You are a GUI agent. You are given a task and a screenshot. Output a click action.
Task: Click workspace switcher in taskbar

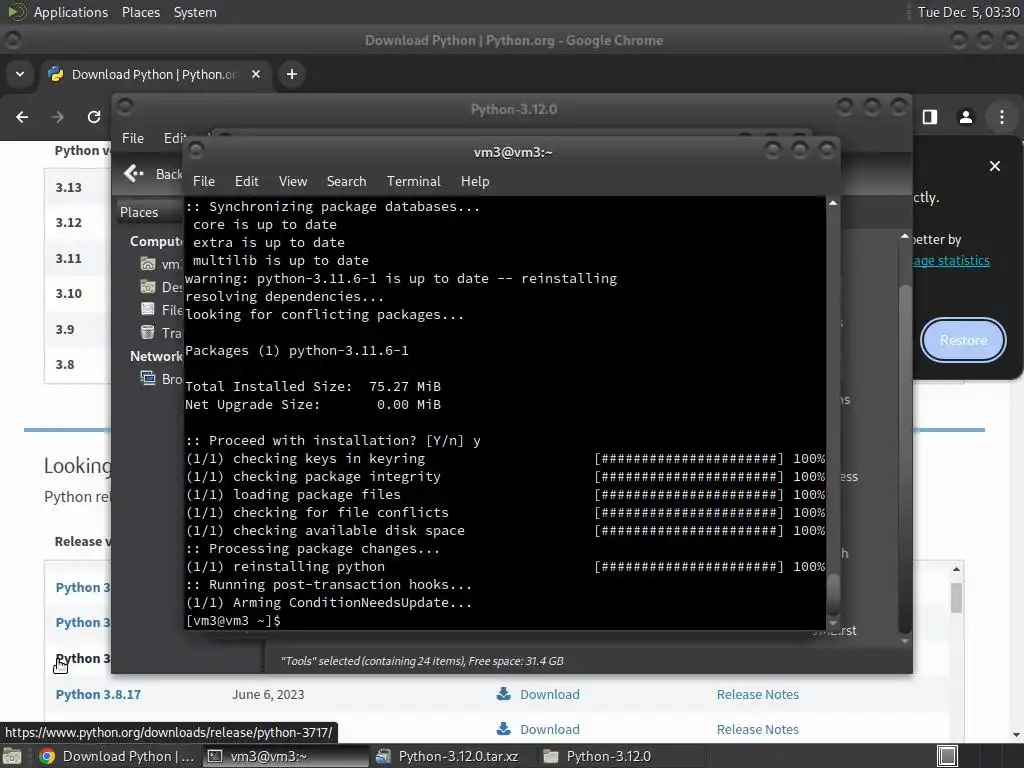click(x=948, y=756)
